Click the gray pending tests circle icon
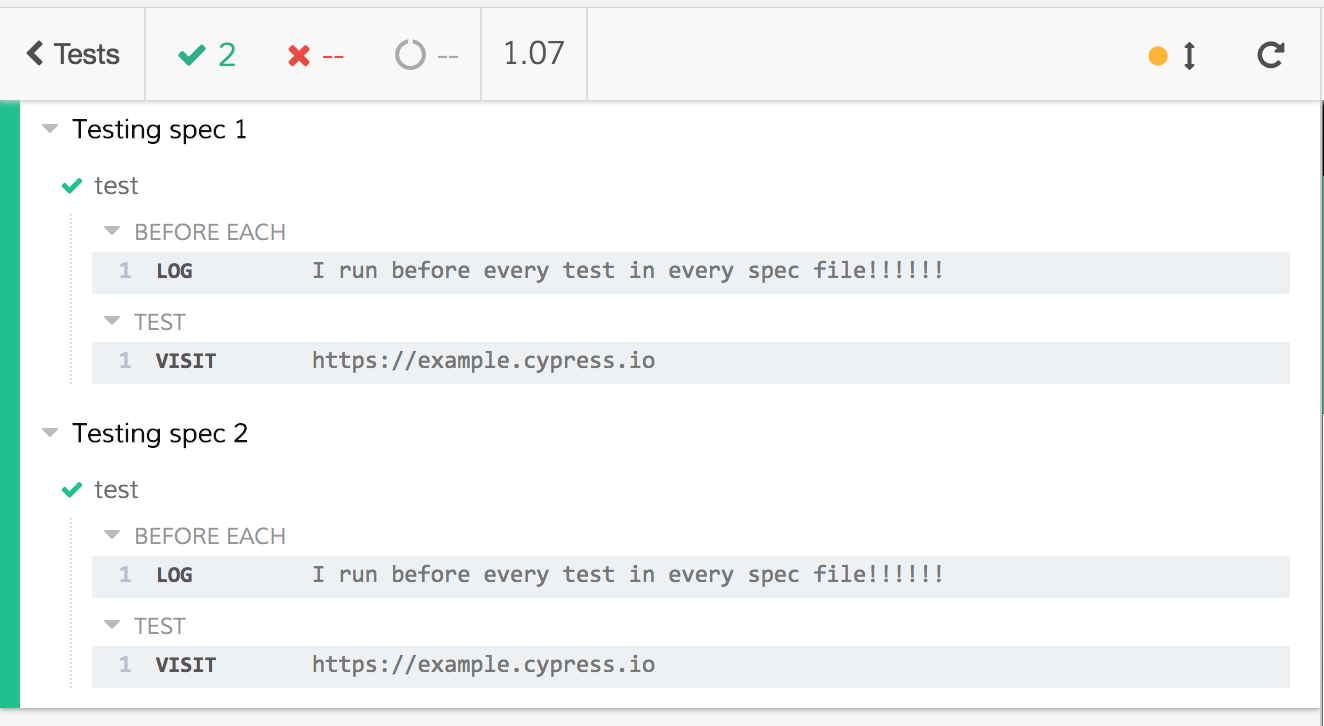Image resolution: width=1324 pixels, height=726 pixels. coord(409,55)
